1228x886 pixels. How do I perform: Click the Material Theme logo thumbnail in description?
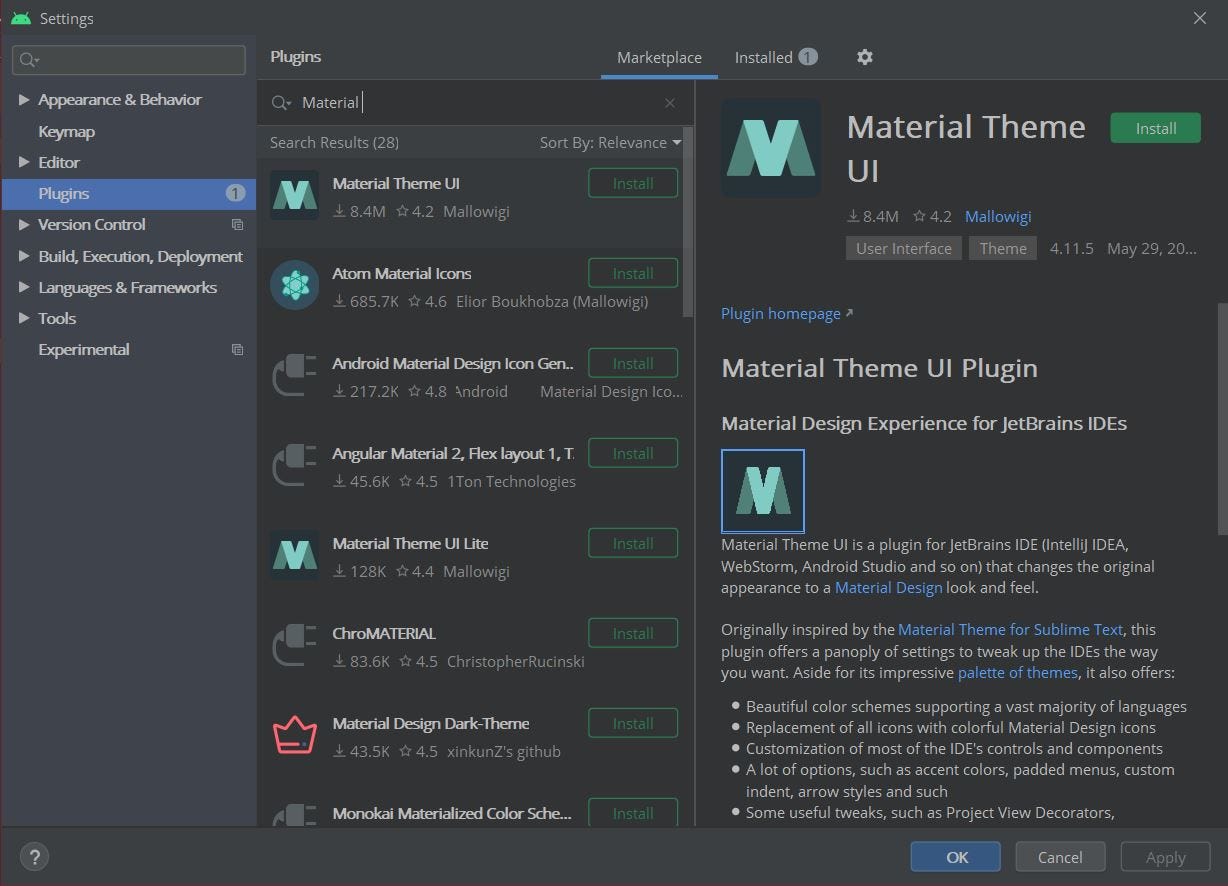click(x=763, y=491)
